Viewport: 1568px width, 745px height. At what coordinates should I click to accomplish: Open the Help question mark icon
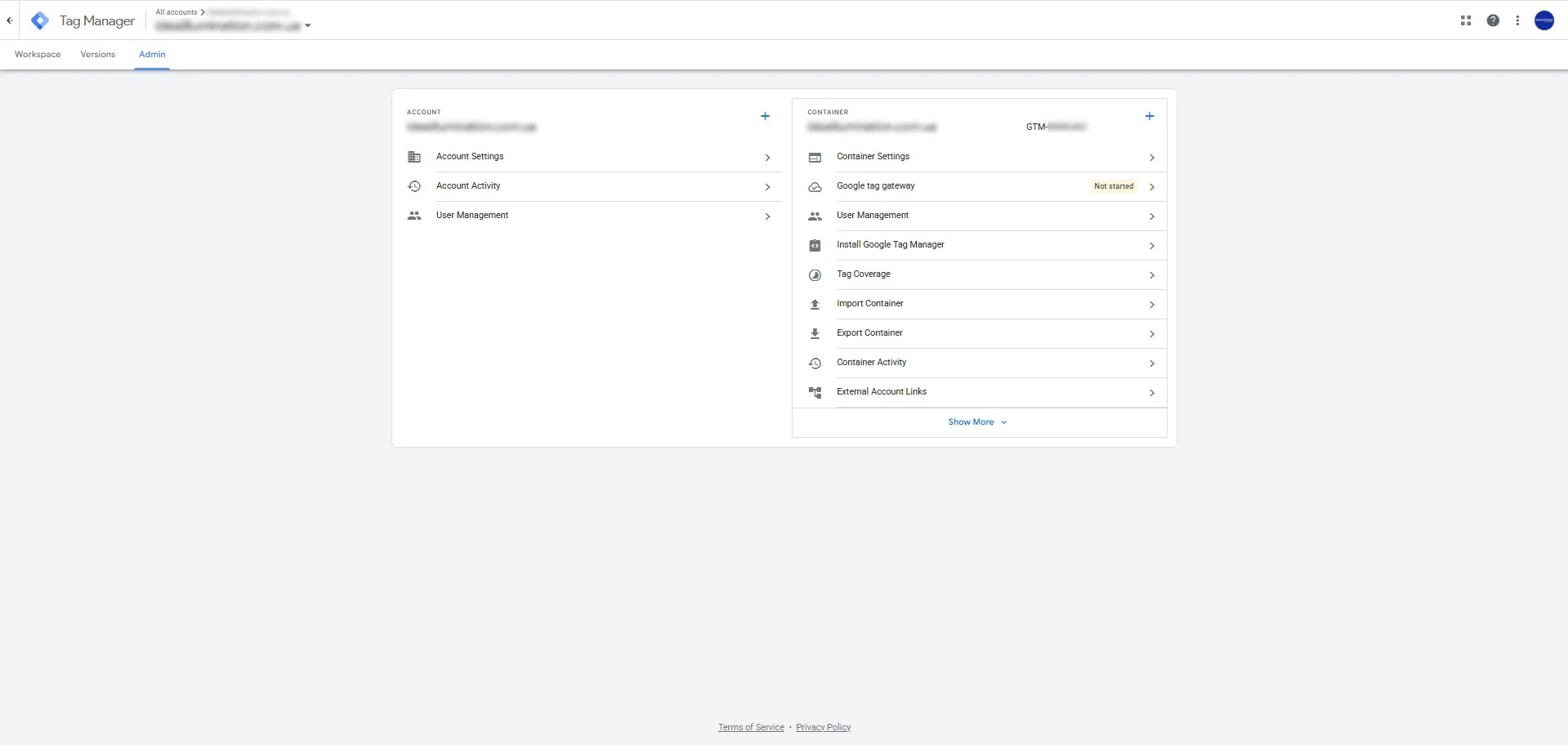[1493, 20]
